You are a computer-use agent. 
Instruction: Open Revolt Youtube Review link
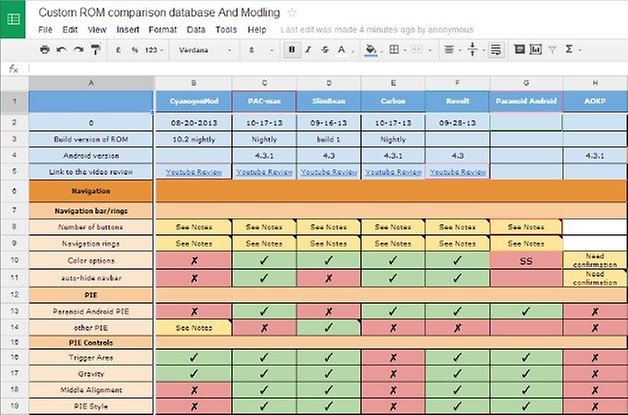tap(458, 172)
